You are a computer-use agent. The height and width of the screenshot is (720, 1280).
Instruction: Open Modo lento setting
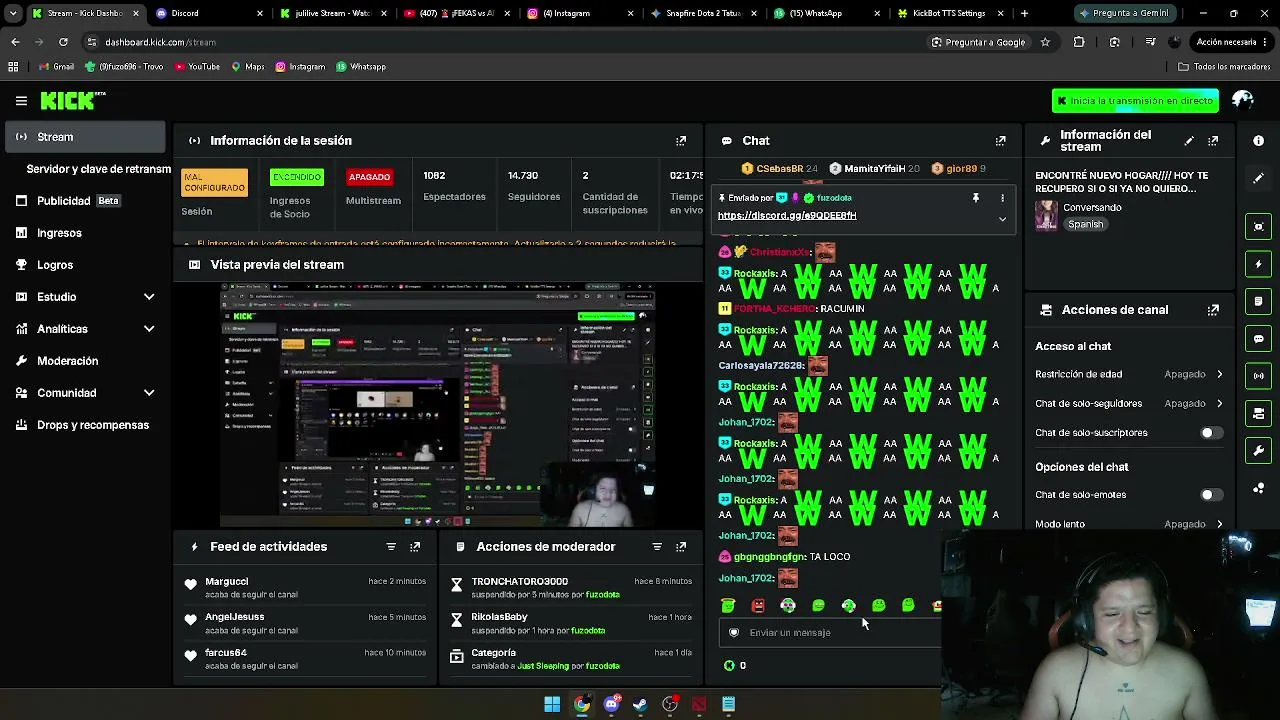(x=1129, y=523)
